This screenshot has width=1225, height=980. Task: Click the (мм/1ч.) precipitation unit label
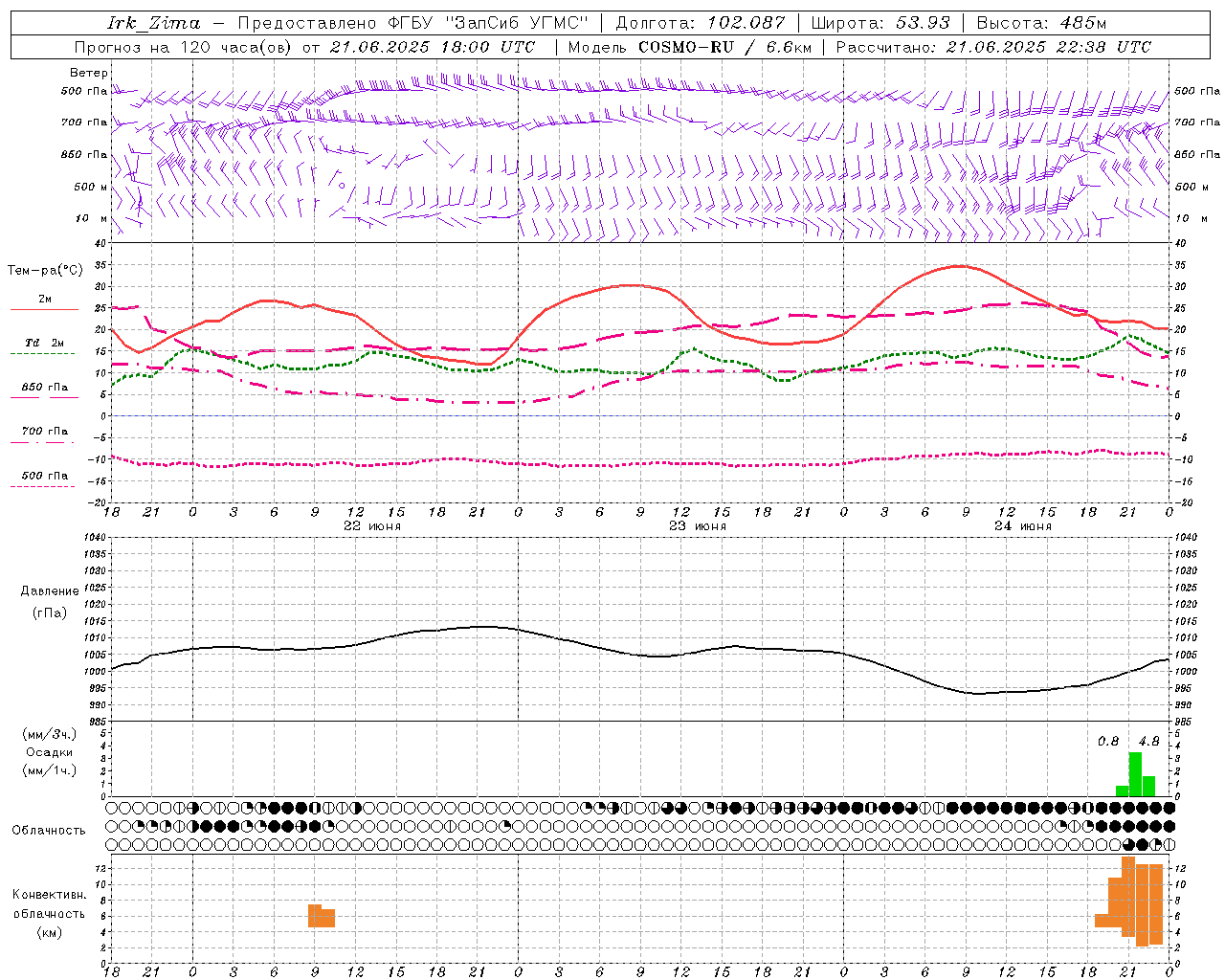[x=50, y=770]
